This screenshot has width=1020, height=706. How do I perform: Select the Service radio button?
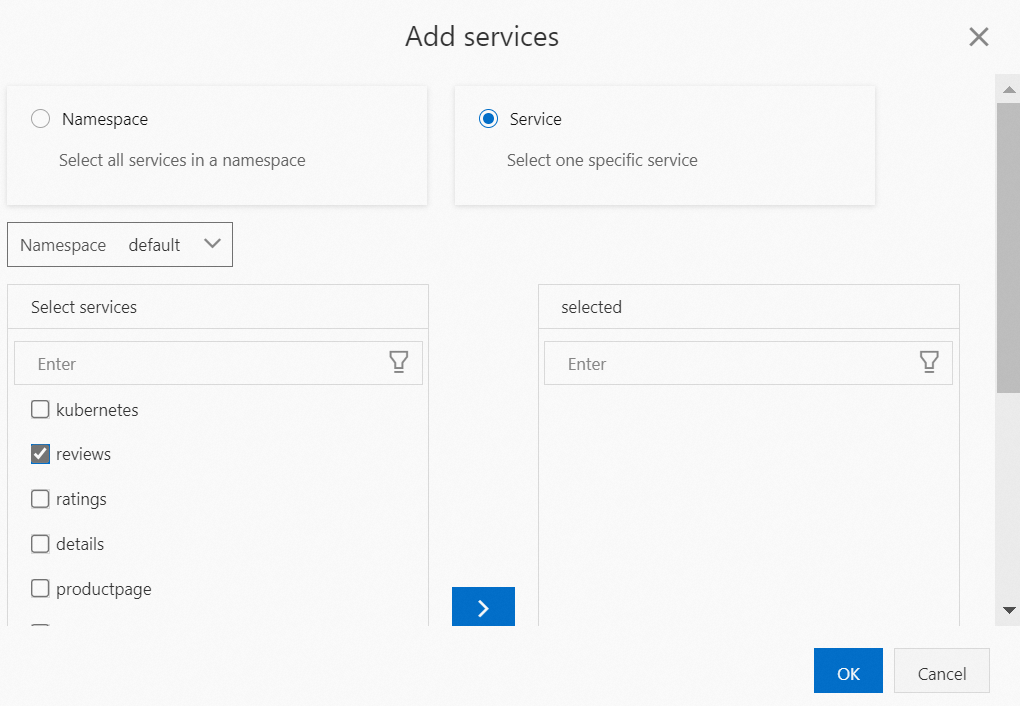pyautogui.click(x=489, y=119)
